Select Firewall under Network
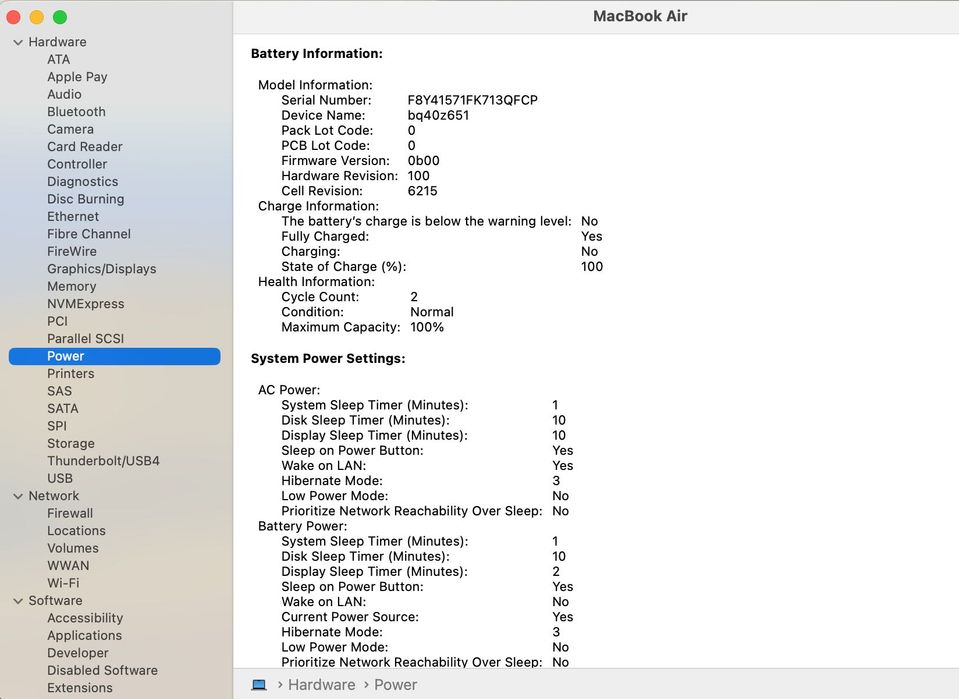The image size is (959, 699). (70, 514)
